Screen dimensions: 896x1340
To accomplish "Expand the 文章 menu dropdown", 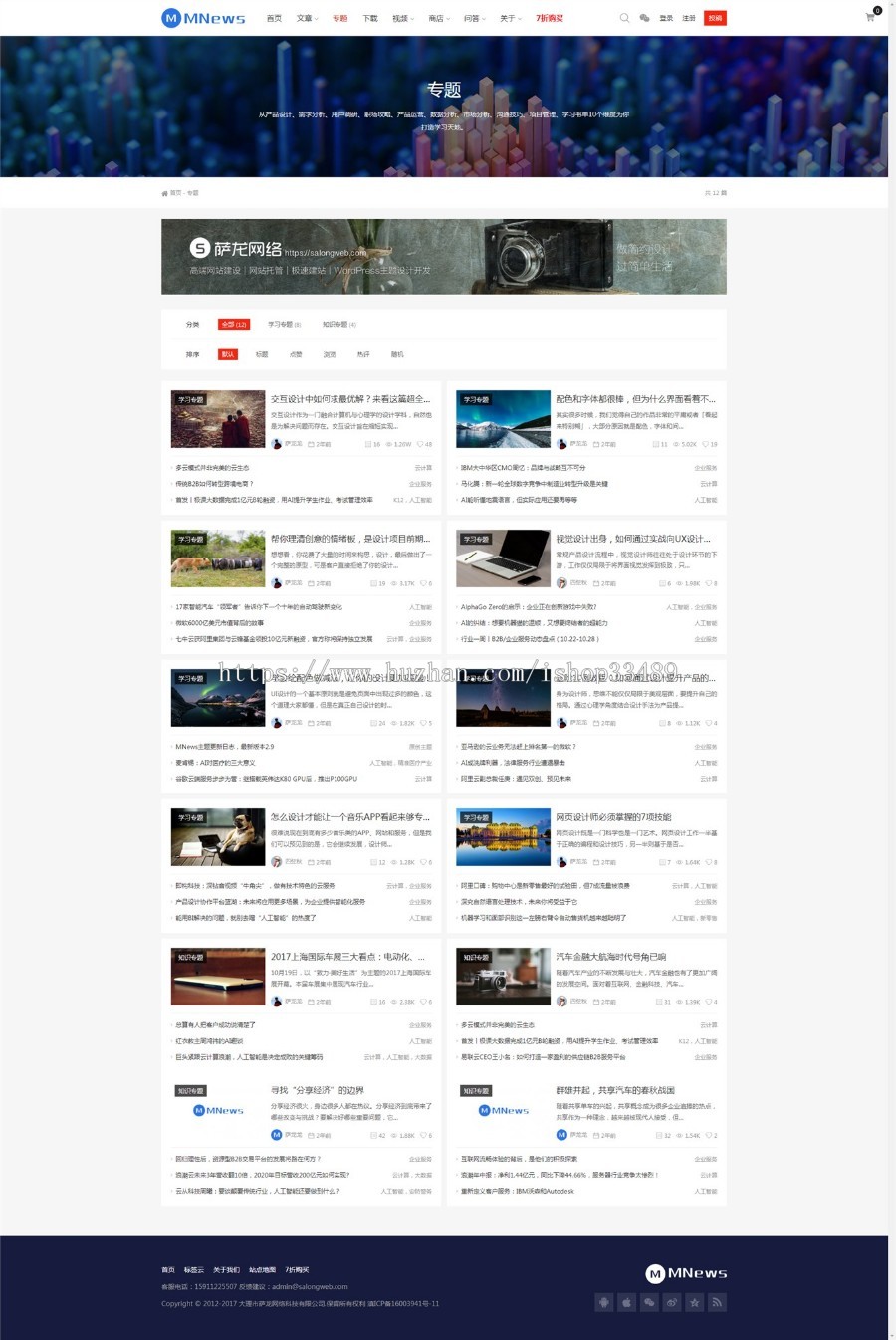I will (x=308, y=18).
